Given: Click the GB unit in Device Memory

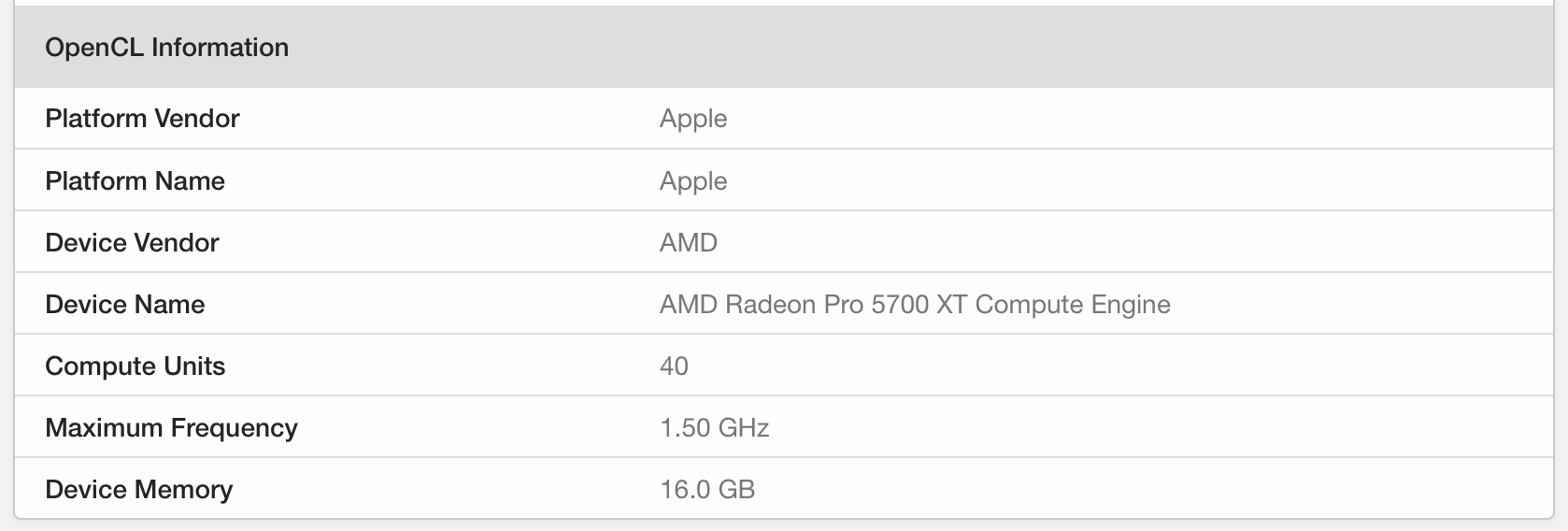Looking at the screenshot, I should (x=736, y=489).
